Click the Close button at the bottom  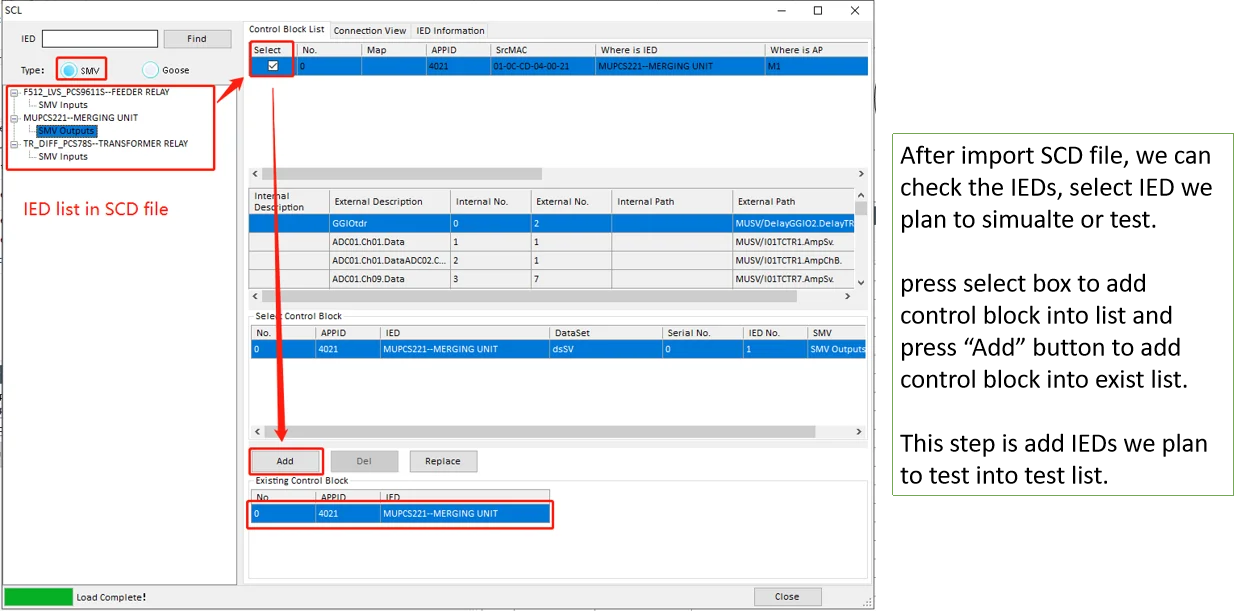click(787, 597)
